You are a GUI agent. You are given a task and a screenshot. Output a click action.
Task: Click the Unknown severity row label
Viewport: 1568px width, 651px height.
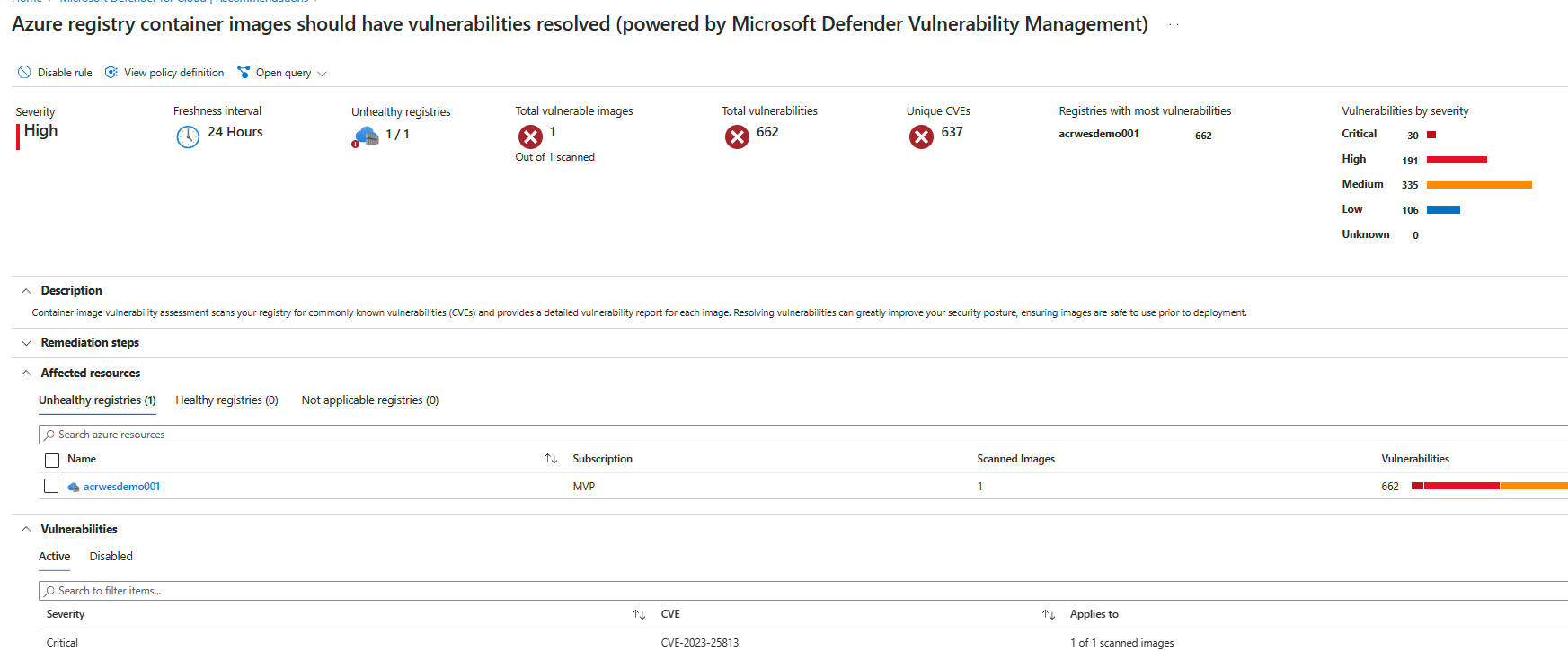point(1365,234)
